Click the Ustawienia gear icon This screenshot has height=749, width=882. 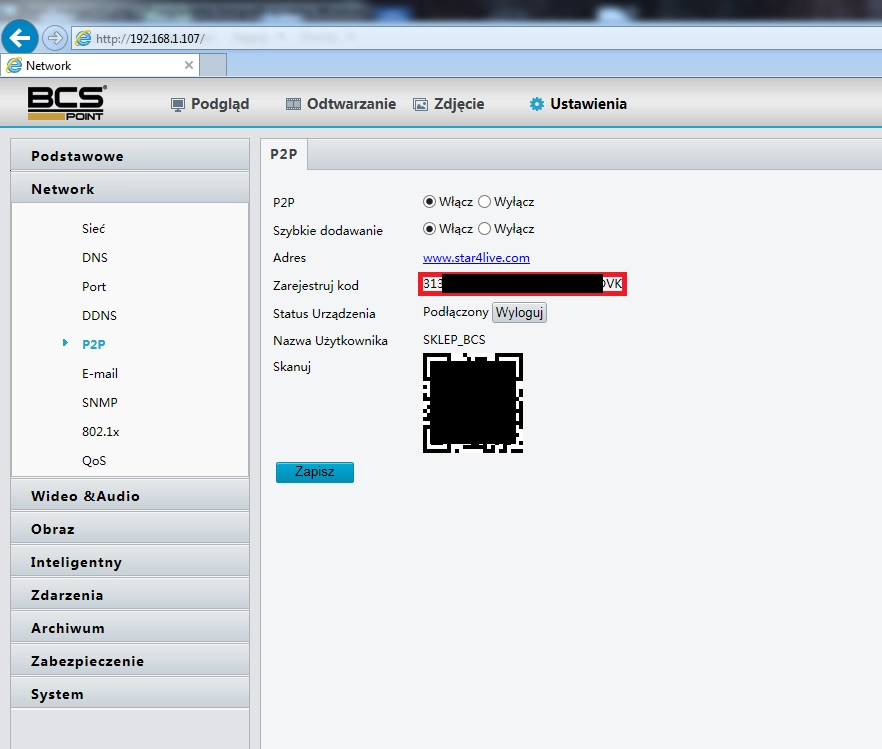(x=537, y=104)
